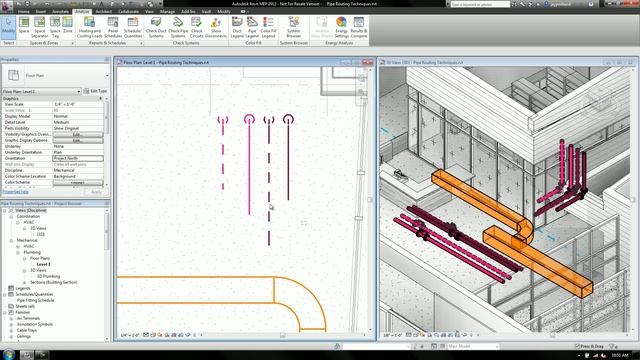The height and width of the screenshot is (360, 640).
Task: Click the Revit application menu button
Action: pyautogui.click(x=6, y=6)
